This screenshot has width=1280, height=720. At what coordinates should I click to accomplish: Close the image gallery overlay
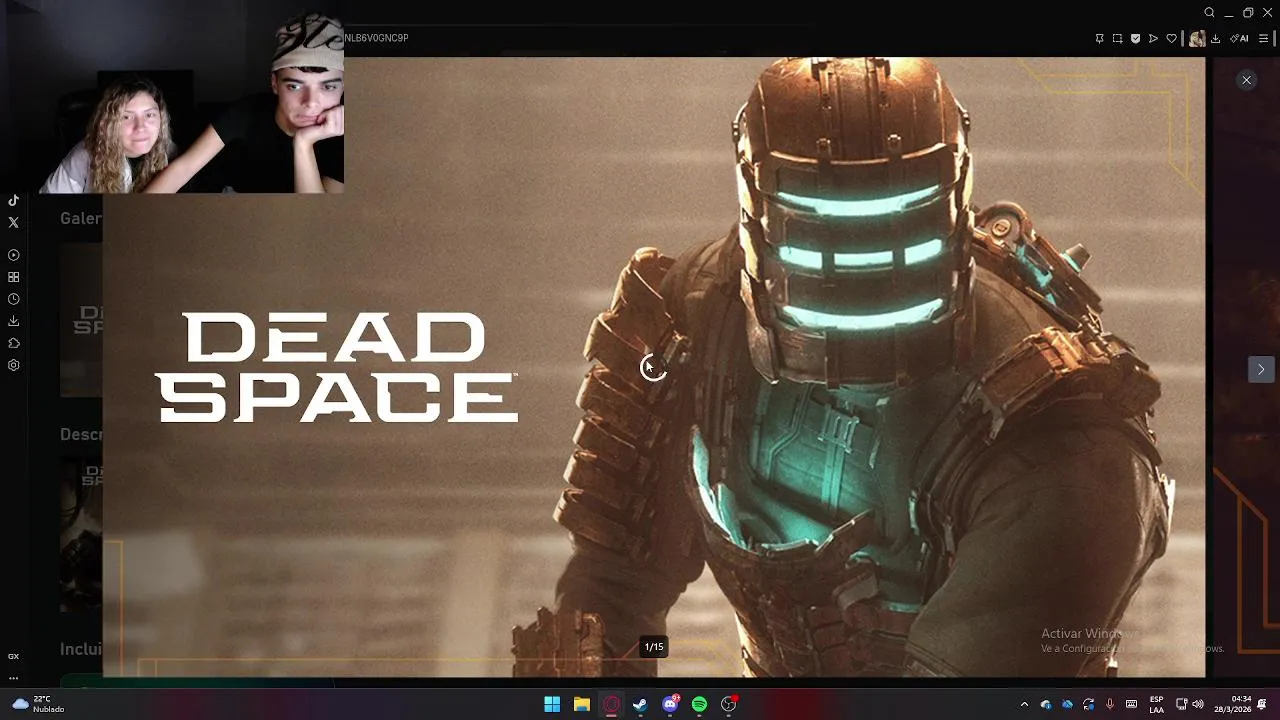pyautogui.click(x=1246, y=80)
